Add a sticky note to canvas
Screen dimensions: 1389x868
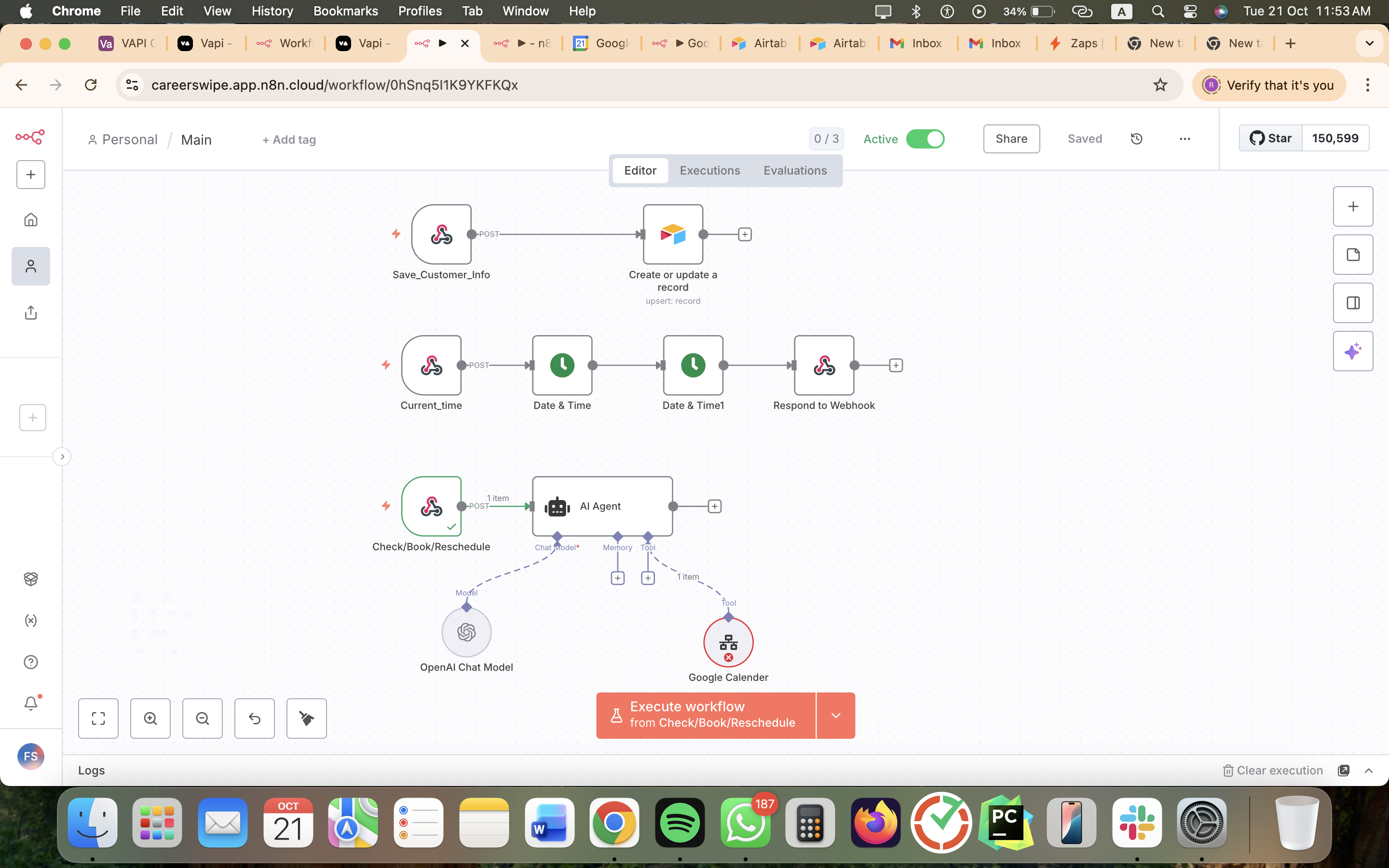(x=1352, y=255)
